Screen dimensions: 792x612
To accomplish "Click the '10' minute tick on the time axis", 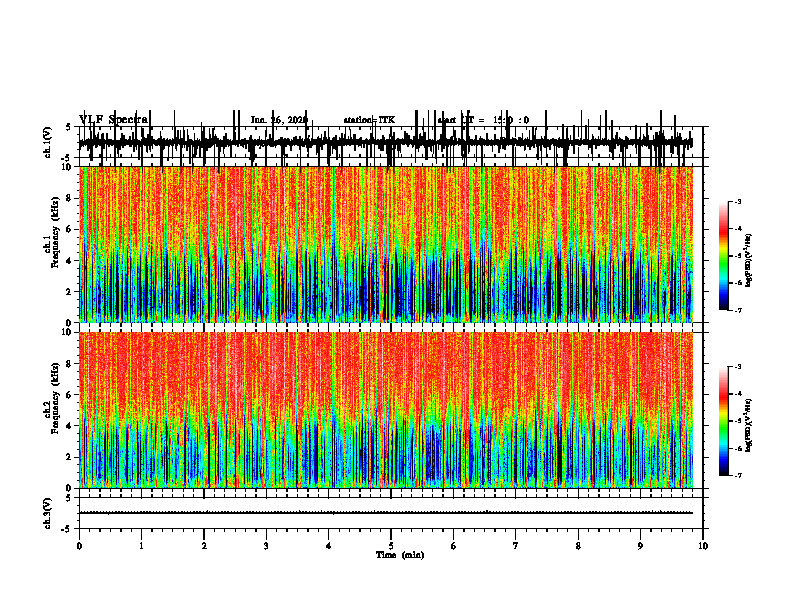I will (x=703, y=546).
